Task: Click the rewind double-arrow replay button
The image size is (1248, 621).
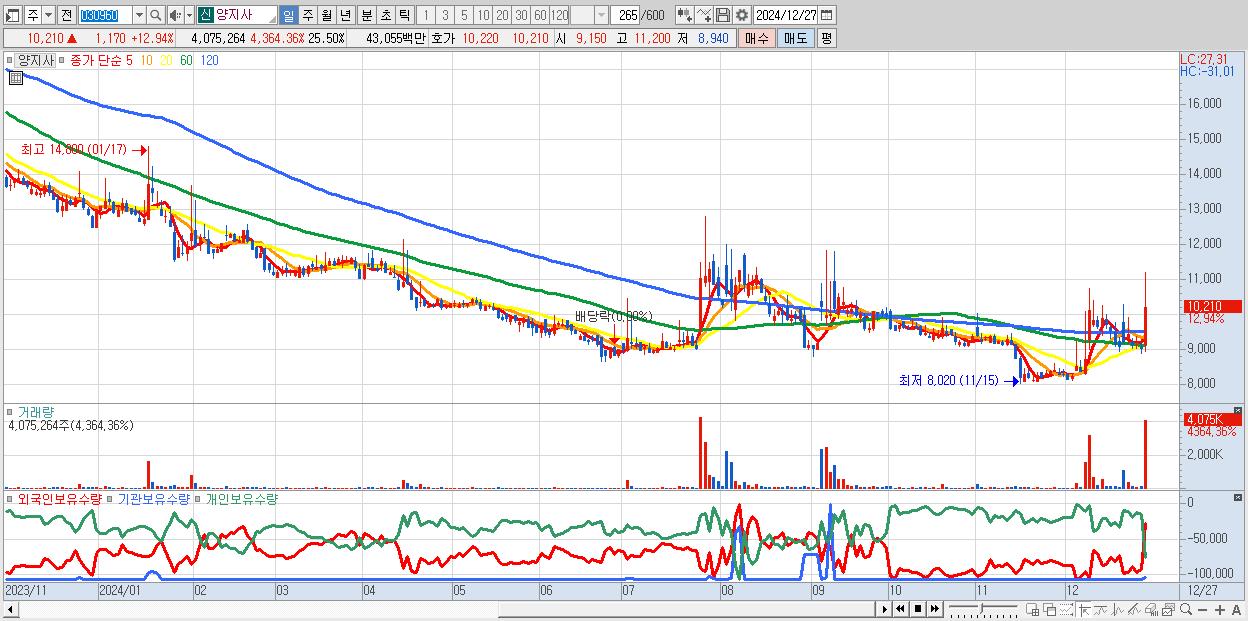Action: (x=900, y=608)
